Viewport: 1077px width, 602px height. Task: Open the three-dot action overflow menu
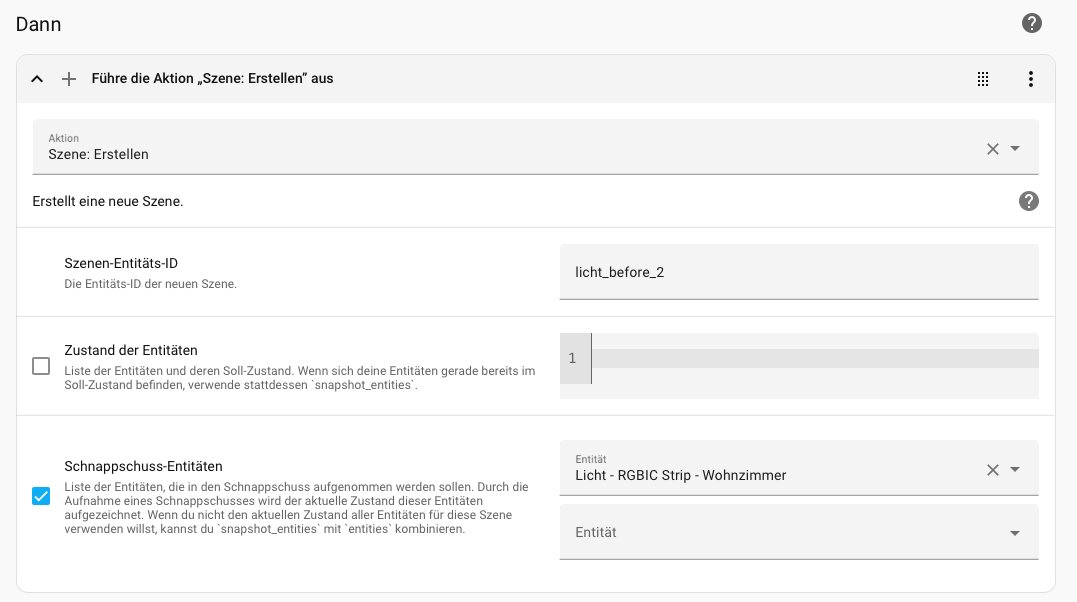[x=1031, y=79]
